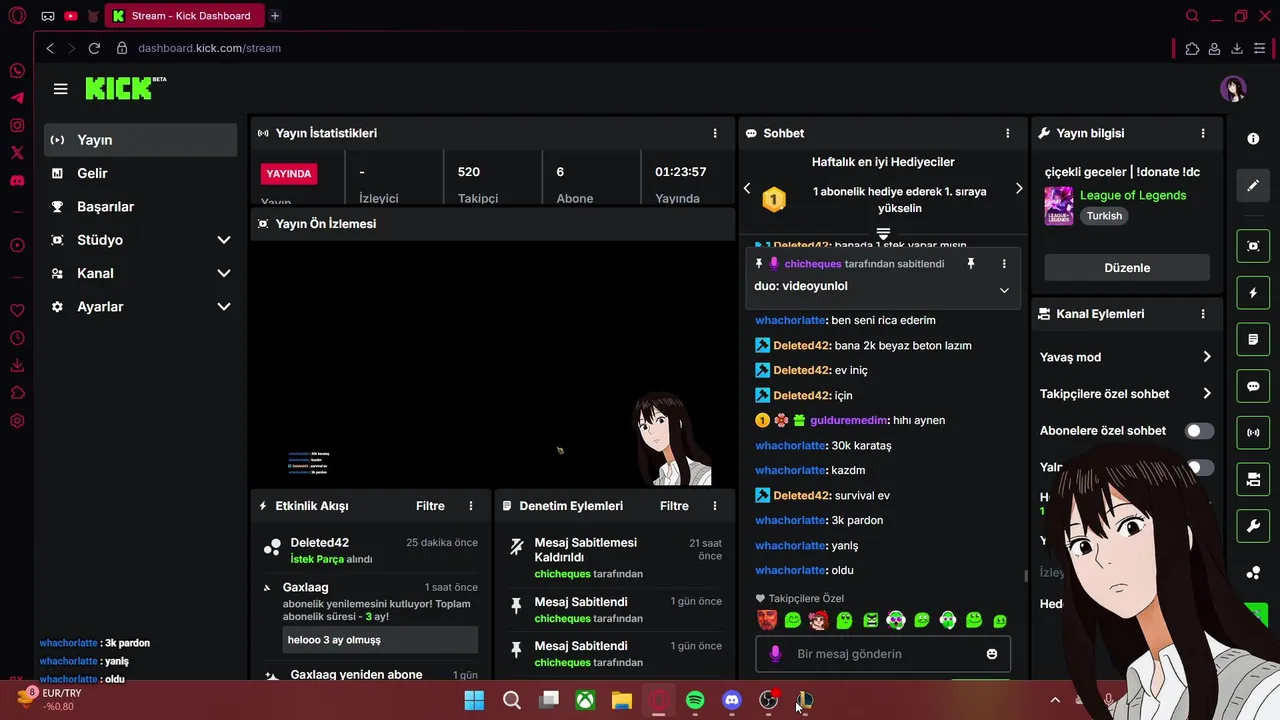Image resolution: width=1280 pixels, height=720 pixels.
Task: Open Yayın İstatistikleri three-dot menu
Action: click(715, 133)
